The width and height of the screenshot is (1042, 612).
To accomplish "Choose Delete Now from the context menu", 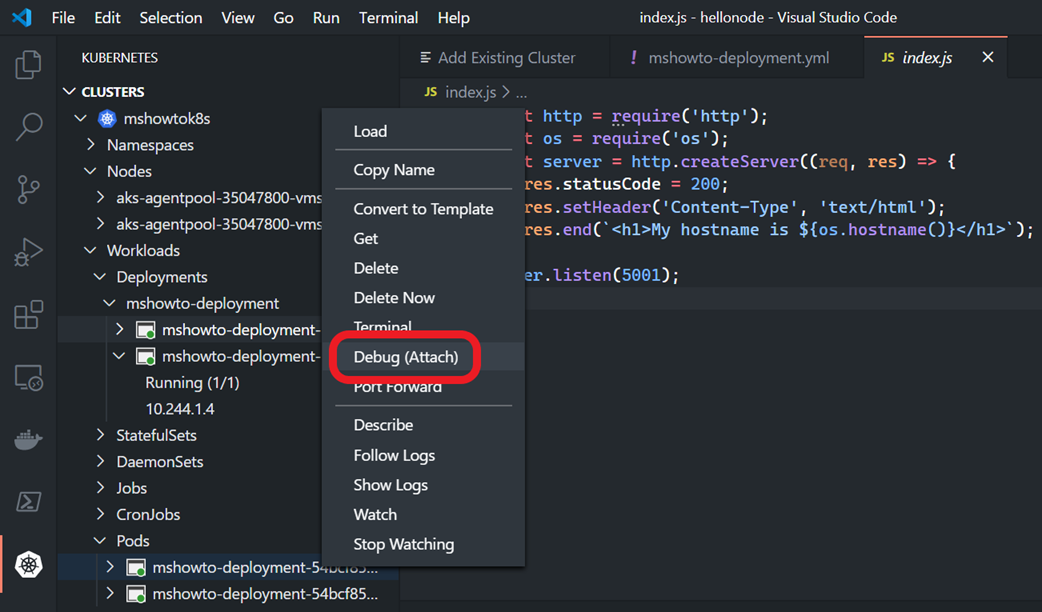I will [423, 298].
